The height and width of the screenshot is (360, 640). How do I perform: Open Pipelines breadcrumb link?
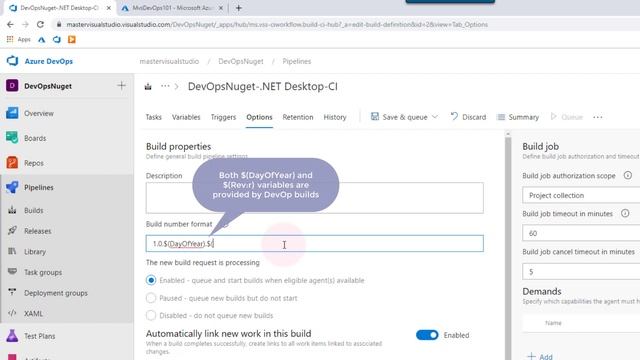pyautogui.click(x=297, y=61)
